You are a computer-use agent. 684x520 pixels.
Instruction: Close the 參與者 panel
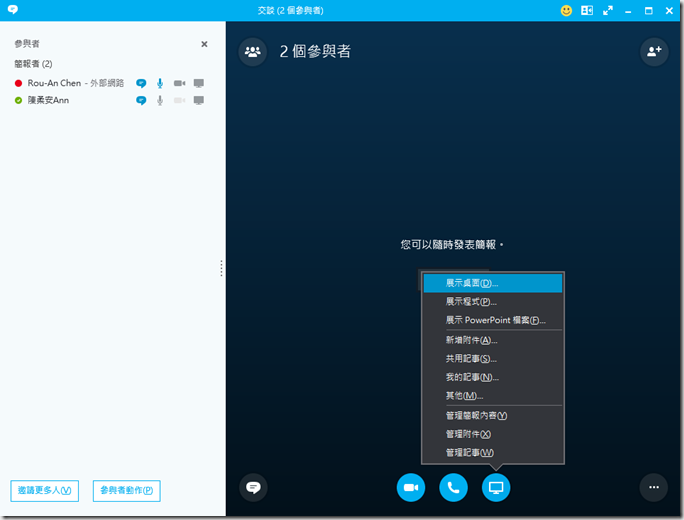point(204,44)
